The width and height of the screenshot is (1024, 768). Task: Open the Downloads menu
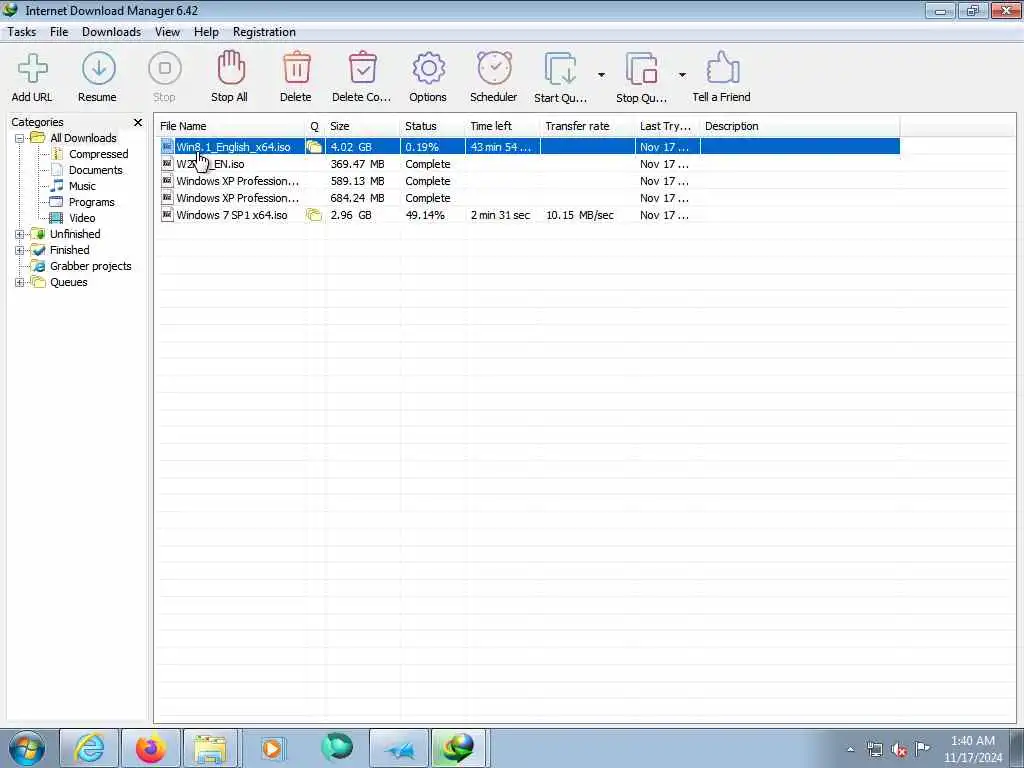tap(112, 32)
